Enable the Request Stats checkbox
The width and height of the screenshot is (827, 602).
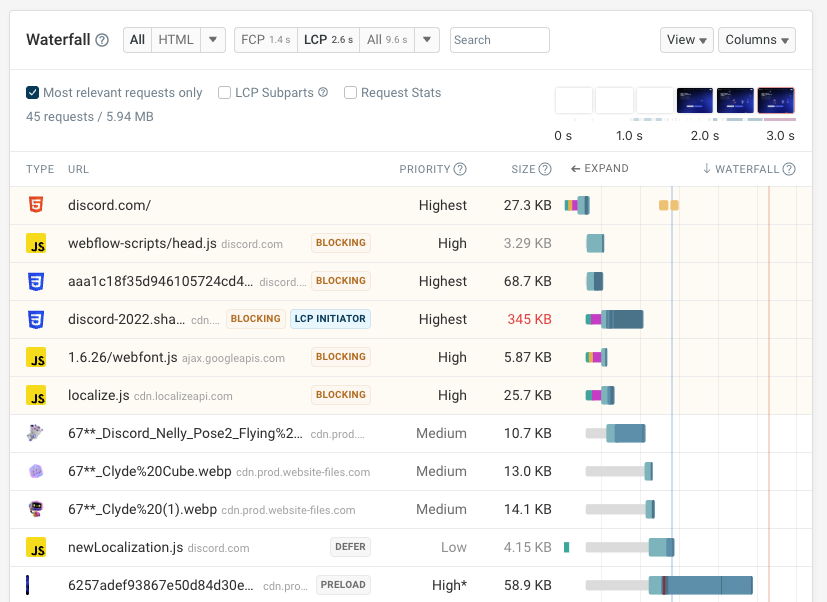point(350,92)
